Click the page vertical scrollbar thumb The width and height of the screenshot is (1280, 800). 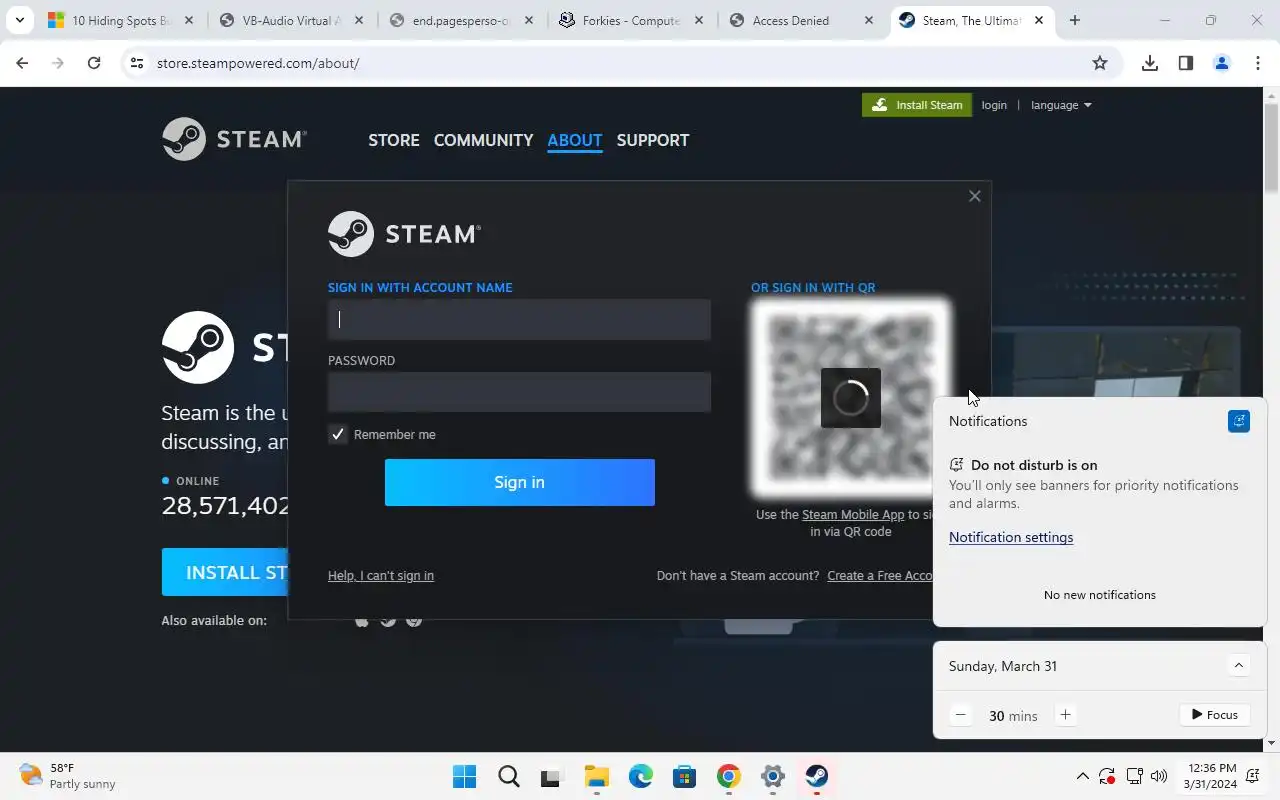(x=1272, y=148)
